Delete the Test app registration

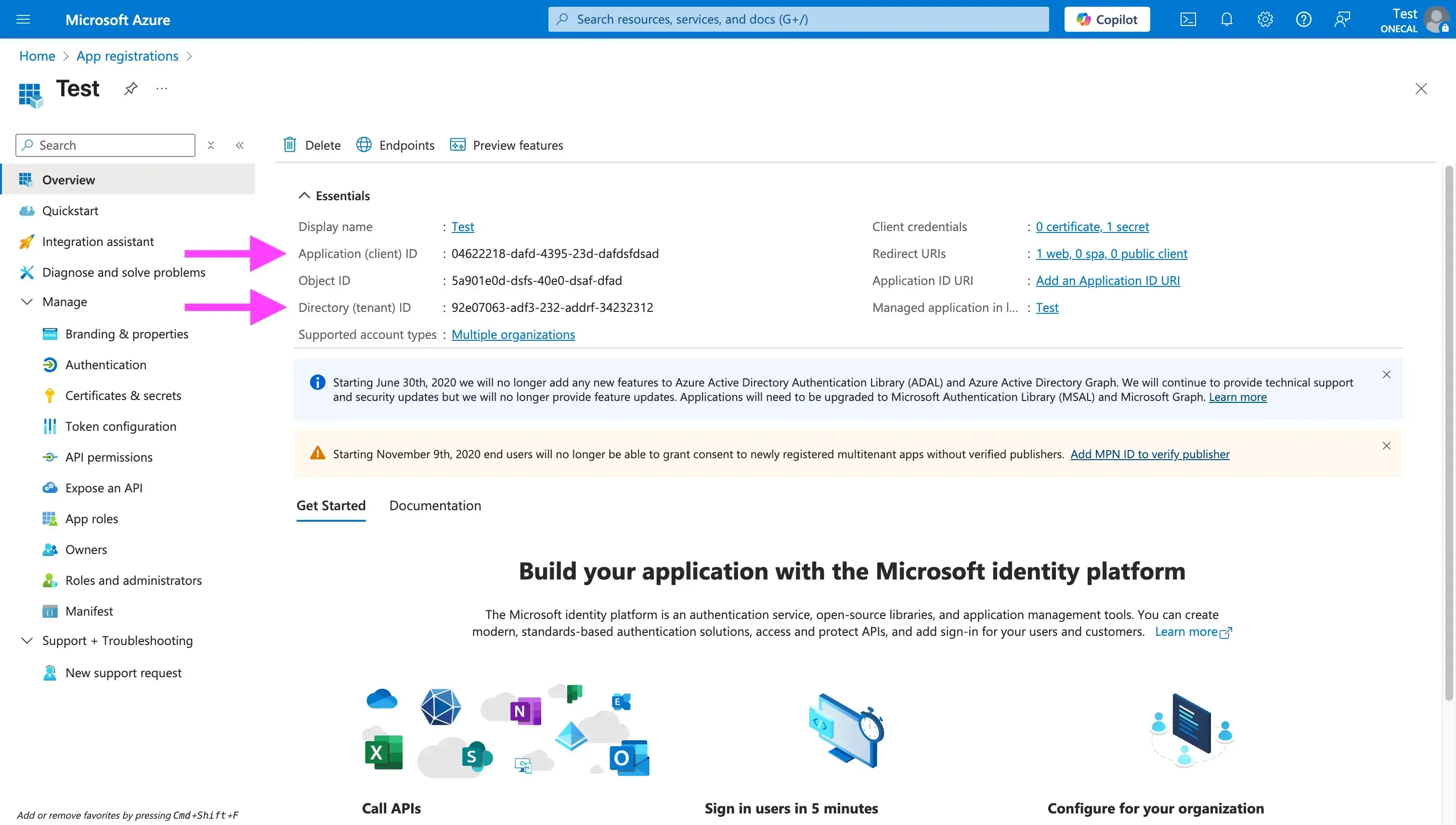click(311, 145)
